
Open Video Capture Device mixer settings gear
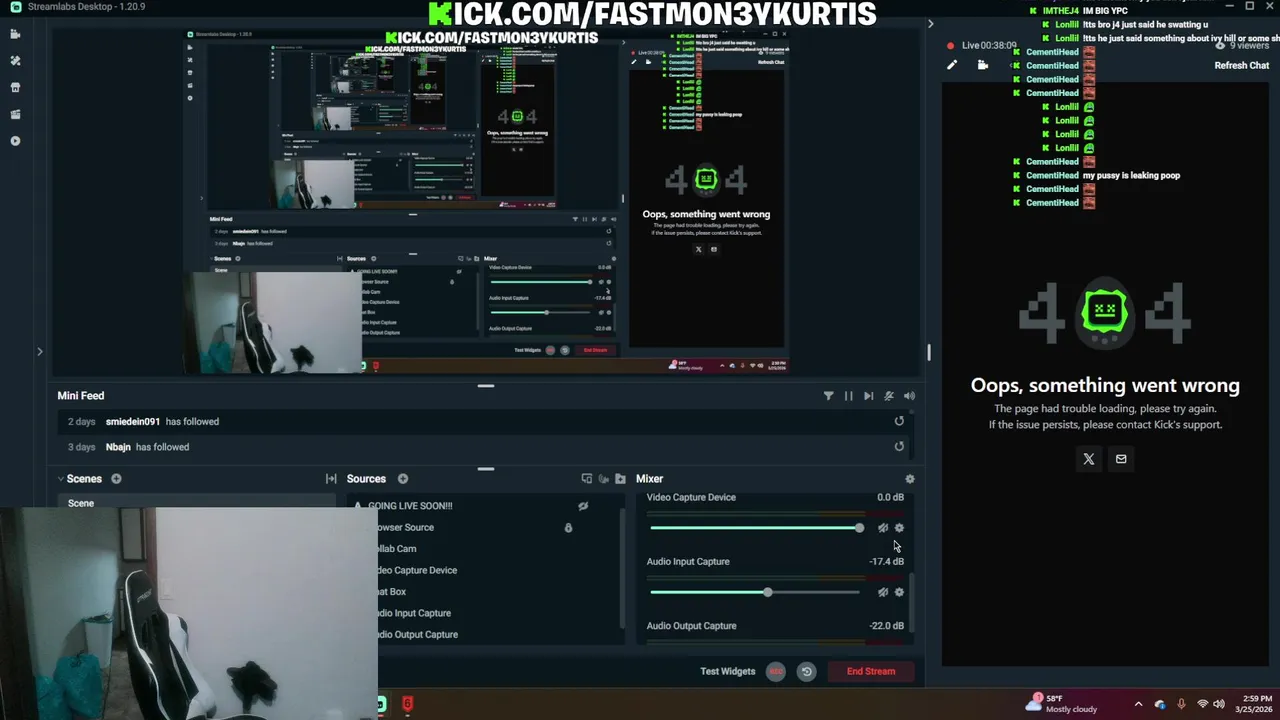(x=899, y=528)
